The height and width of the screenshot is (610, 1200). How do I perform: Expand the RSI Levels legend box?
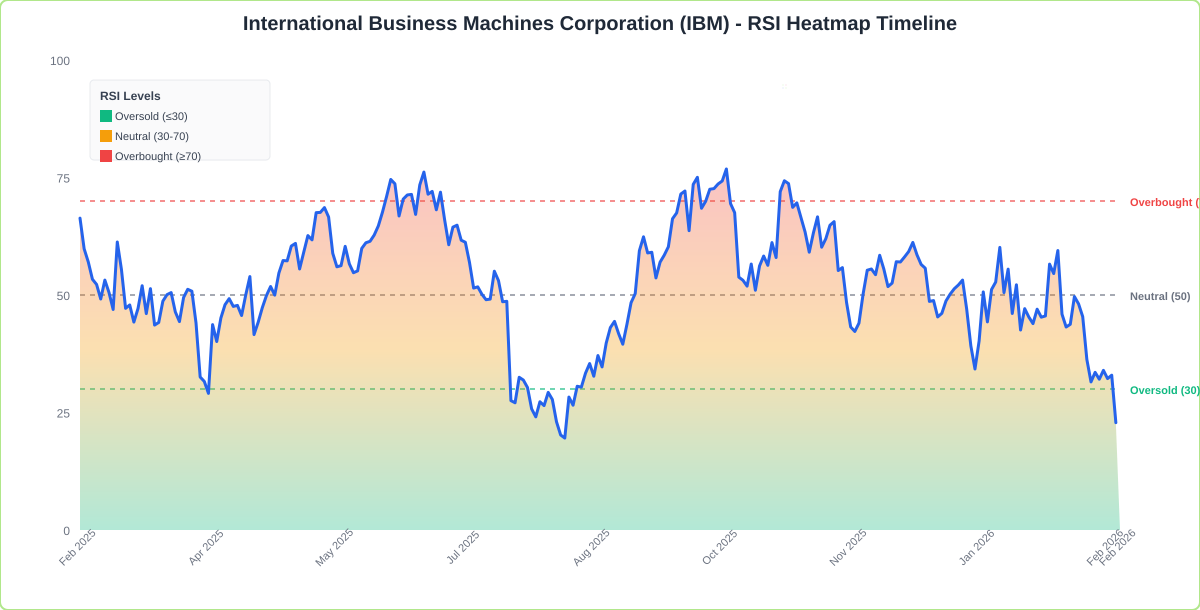click(180, 120)
